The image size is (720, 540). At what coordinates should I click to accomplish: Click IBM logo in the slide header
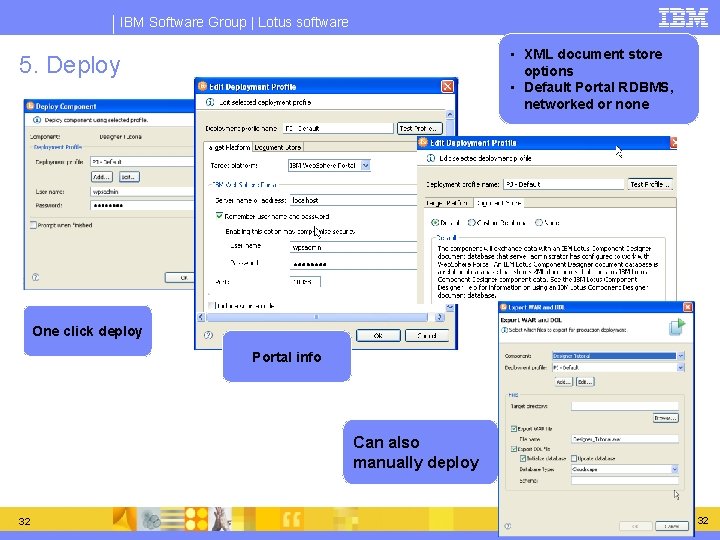point(683,18)
